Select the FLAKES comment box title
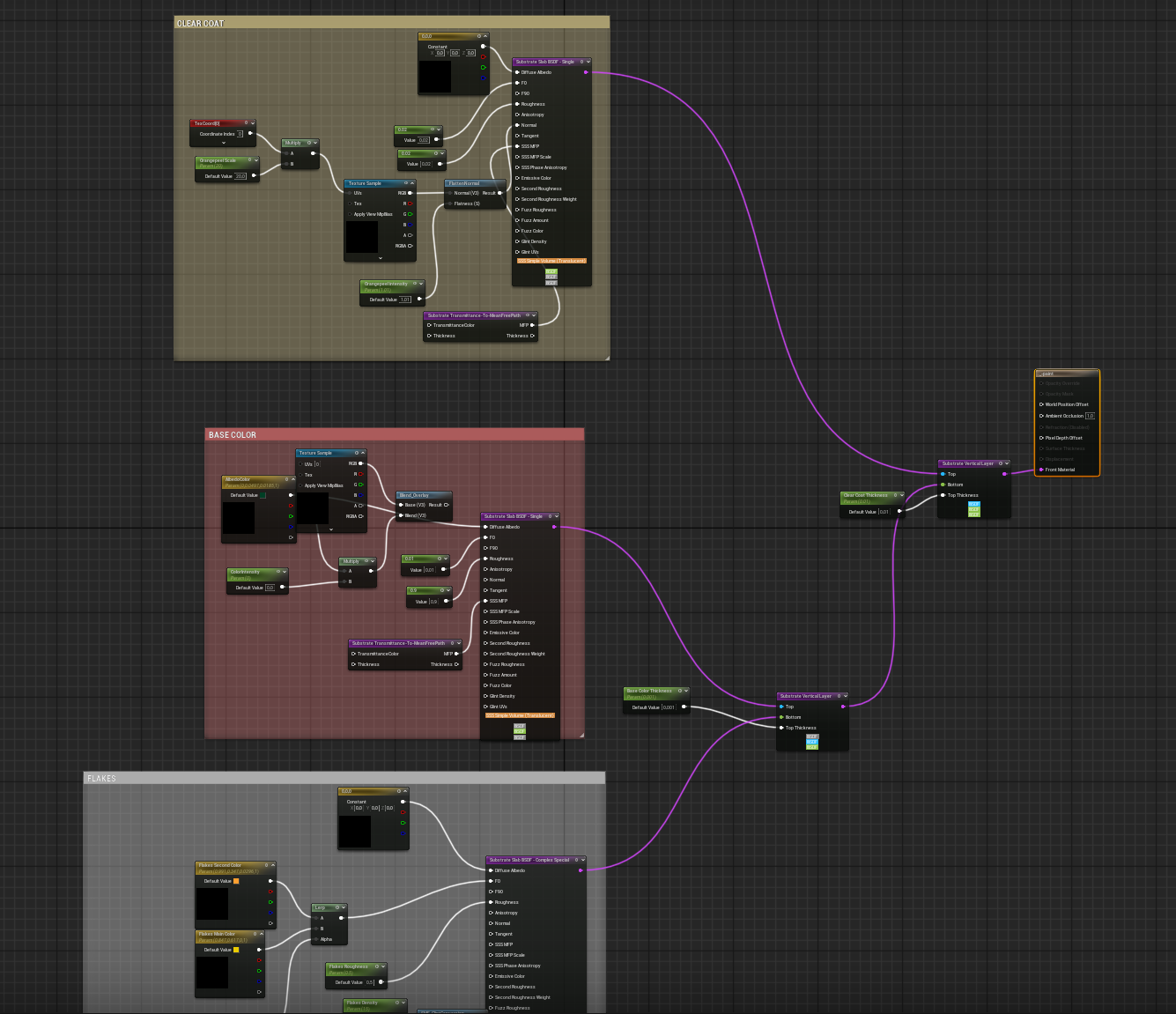This screenshot has height=1014, width=1176. 102,779
